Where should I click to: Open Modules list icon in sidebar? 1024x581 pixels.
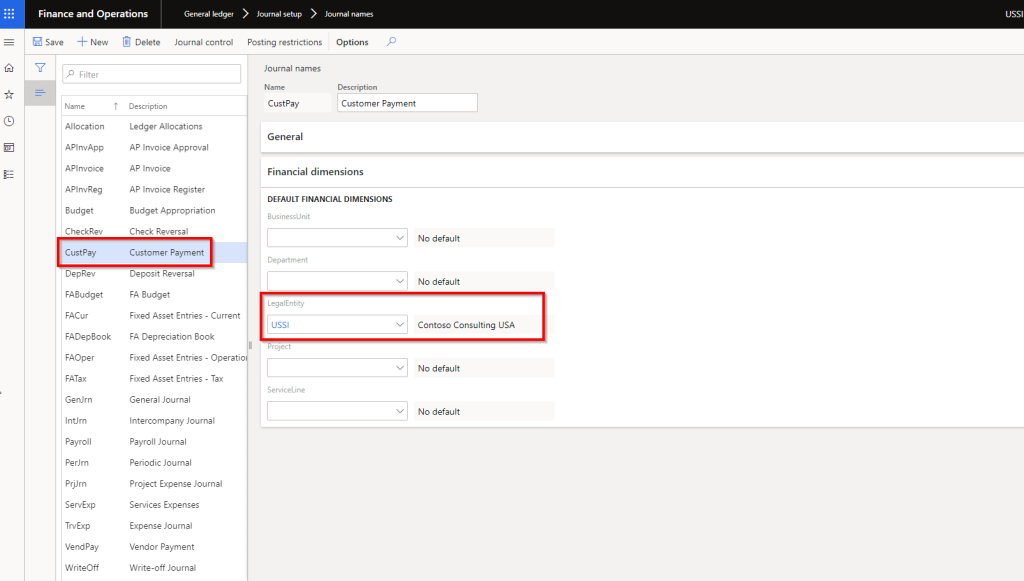[x=9, y=174]
